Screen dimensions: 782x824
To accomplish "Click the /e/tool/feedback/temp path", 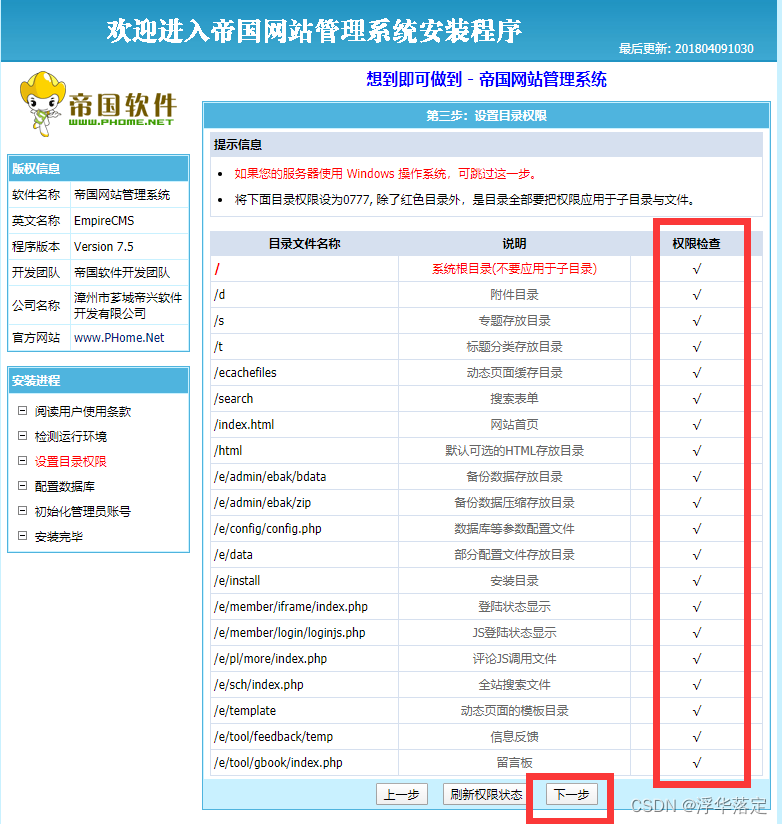I will click(273, 737).
